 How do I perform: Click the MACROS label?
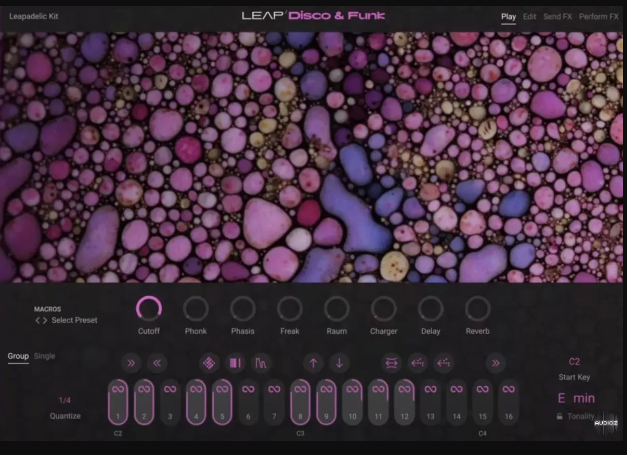pos(47,309)
